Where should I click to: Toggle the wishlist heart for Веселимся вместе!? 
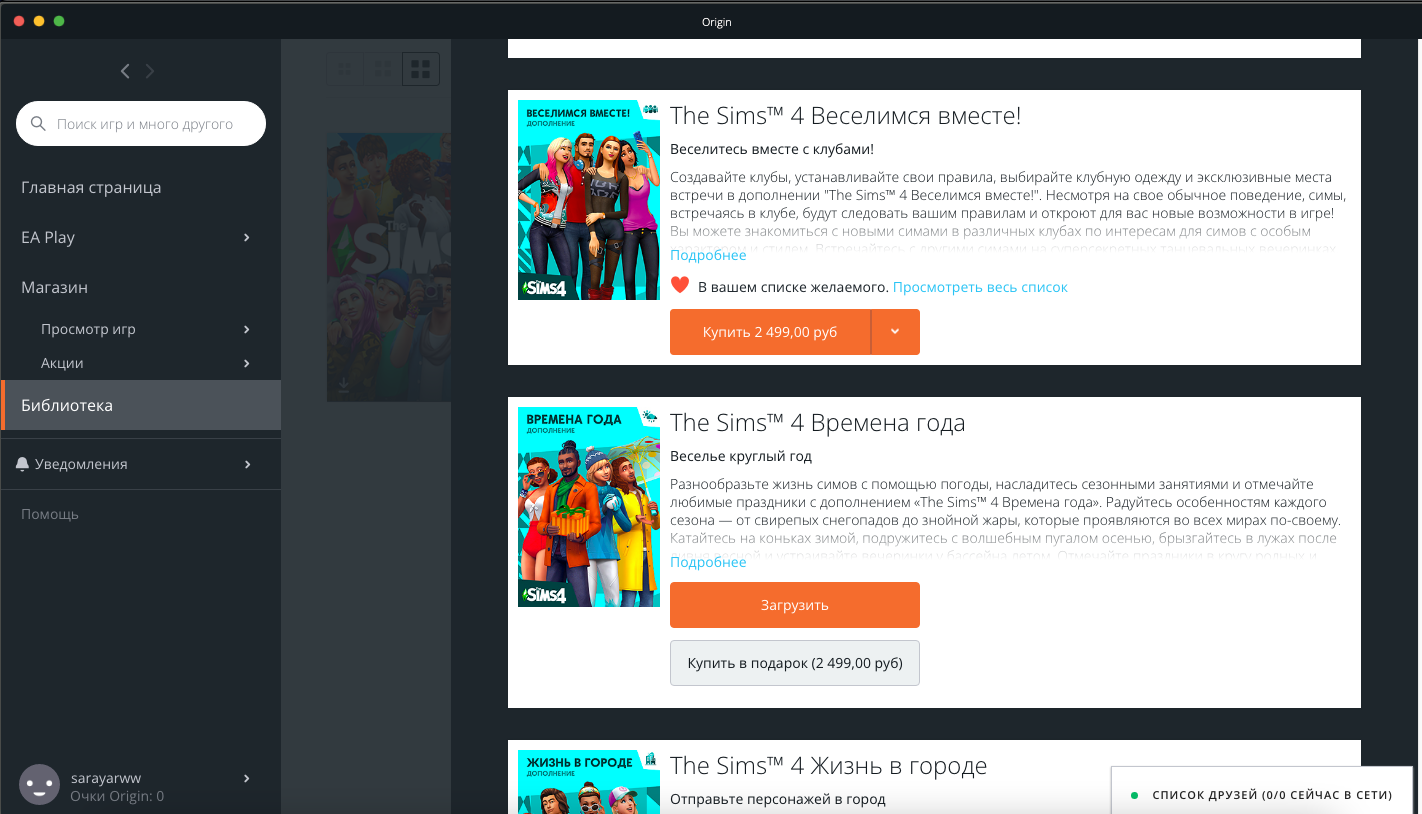pyautogui.click(x=679, y=284)
